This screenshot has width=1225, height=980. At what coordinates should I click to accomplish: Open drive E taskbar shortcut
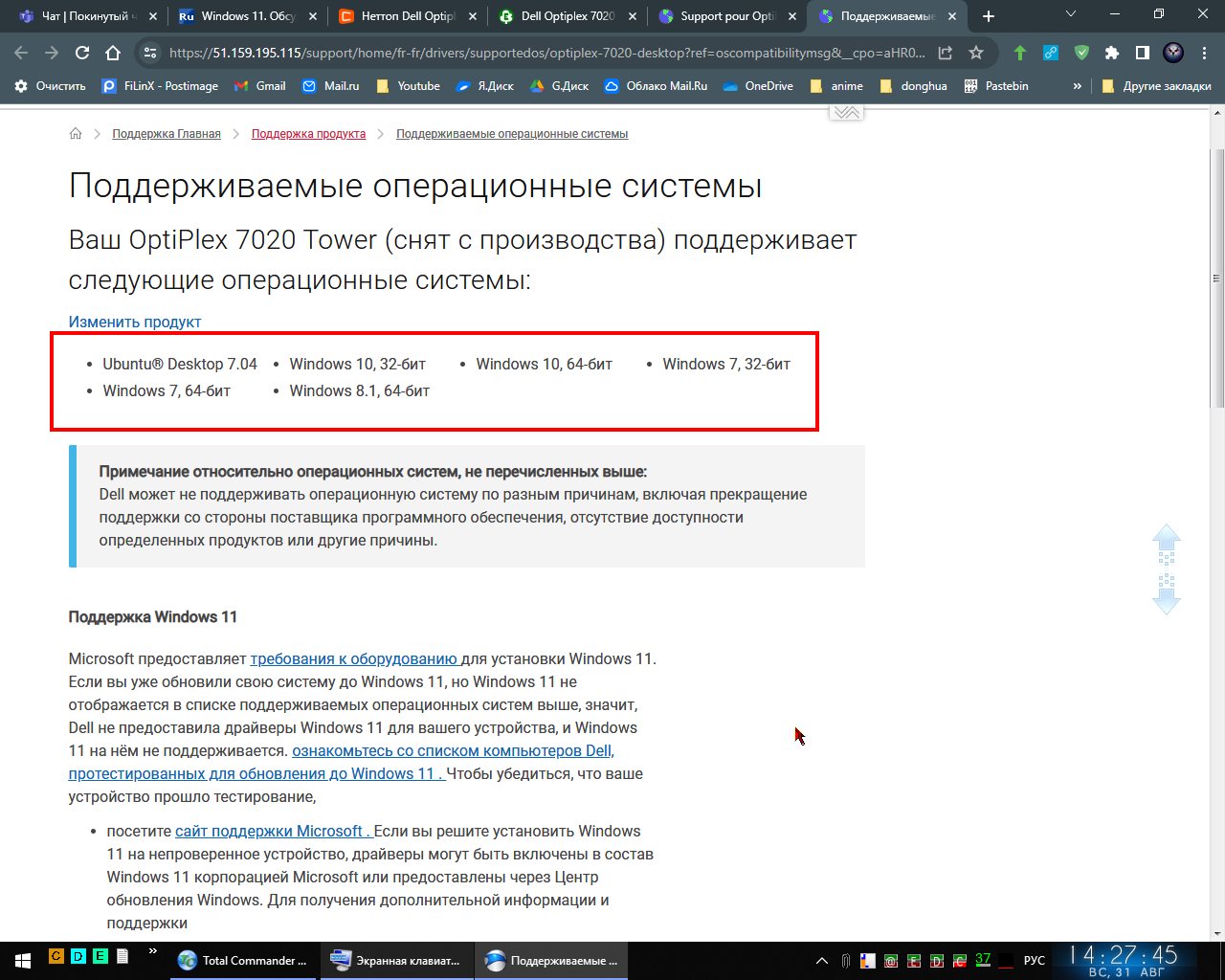100,956
